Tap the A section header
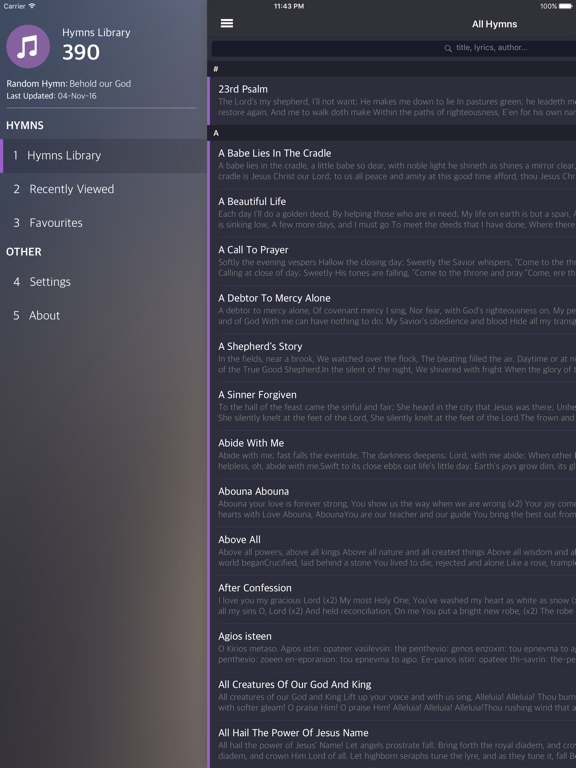This screenshot has width=576, height=768. click(392, 133)
